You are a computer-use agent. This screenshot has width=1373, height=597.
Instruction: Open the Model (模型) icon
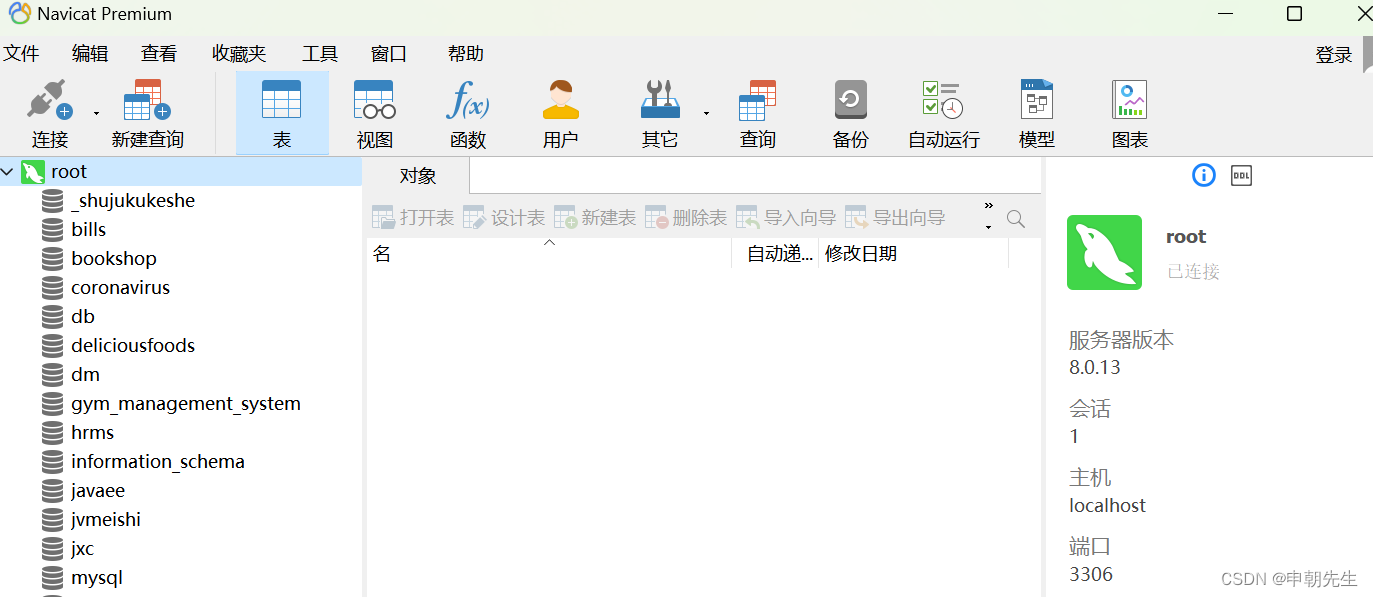(1037, 100)
